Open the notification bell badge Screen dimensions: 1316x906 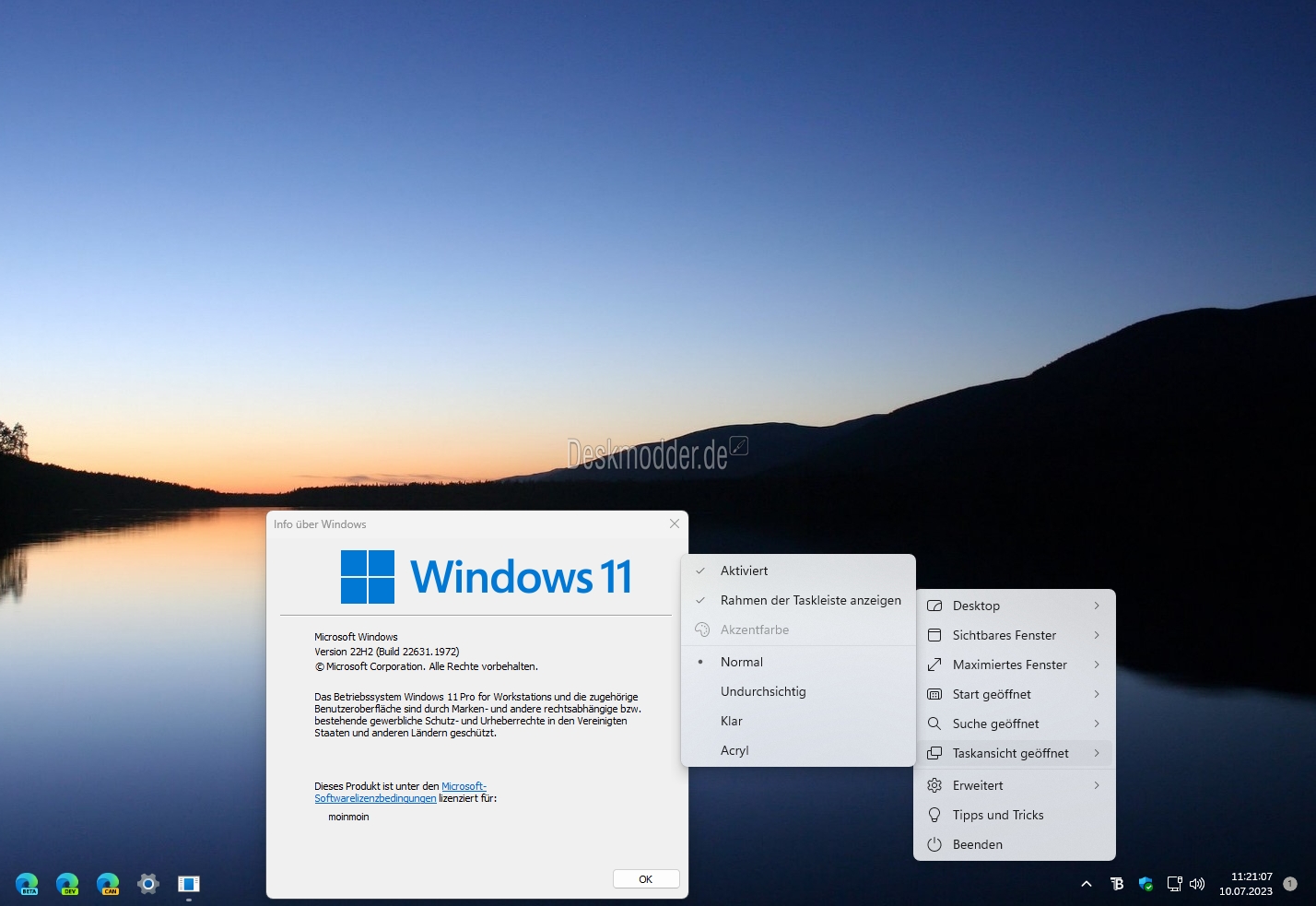point(1289,884)
